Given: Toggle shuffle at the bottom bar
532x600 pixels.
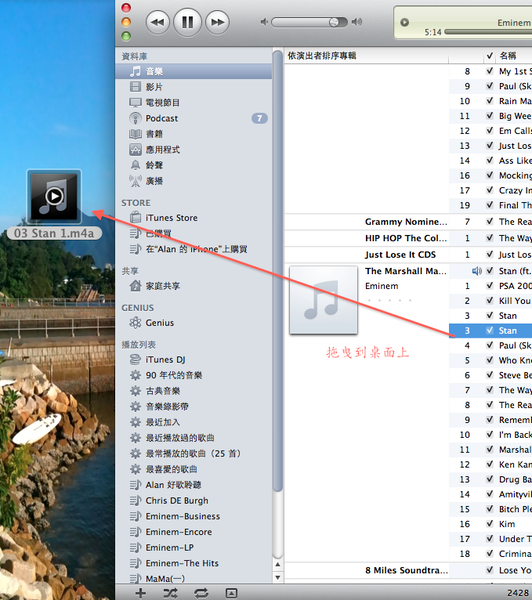Looking at the screenshot, I should (x=170, y=593).
